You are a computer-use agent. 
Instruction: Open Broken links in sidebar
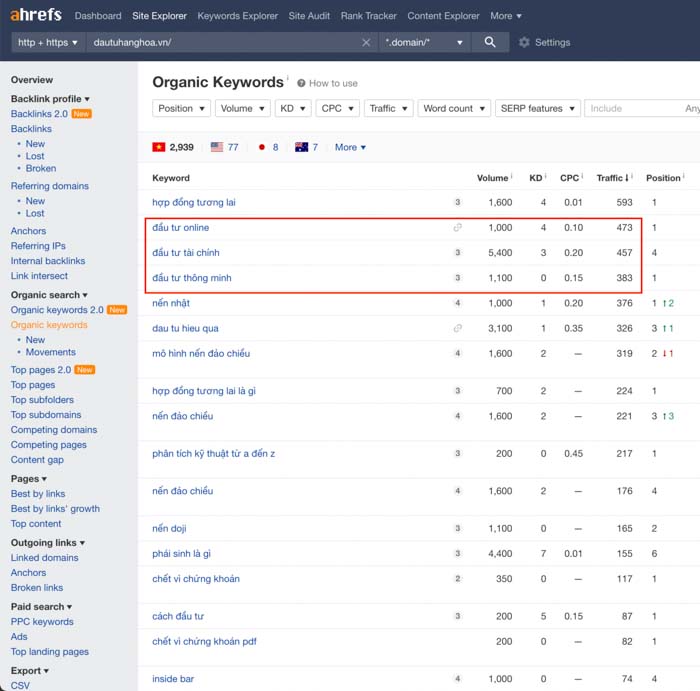[x=37, y=588]
